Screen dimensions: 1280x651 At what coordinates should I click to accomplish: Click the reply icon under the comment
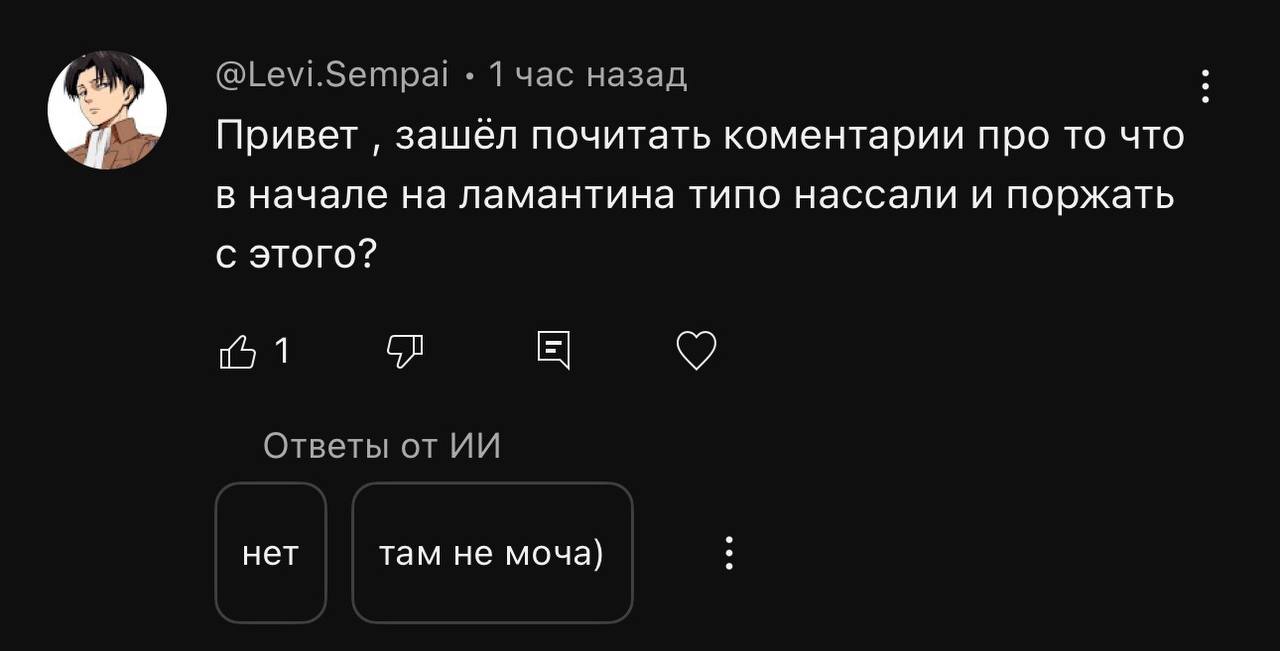click(x=553, y=350)
